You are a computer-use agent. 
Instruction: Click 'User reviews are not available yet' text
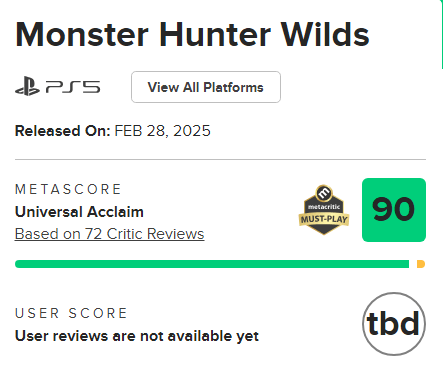pos(137,336)
